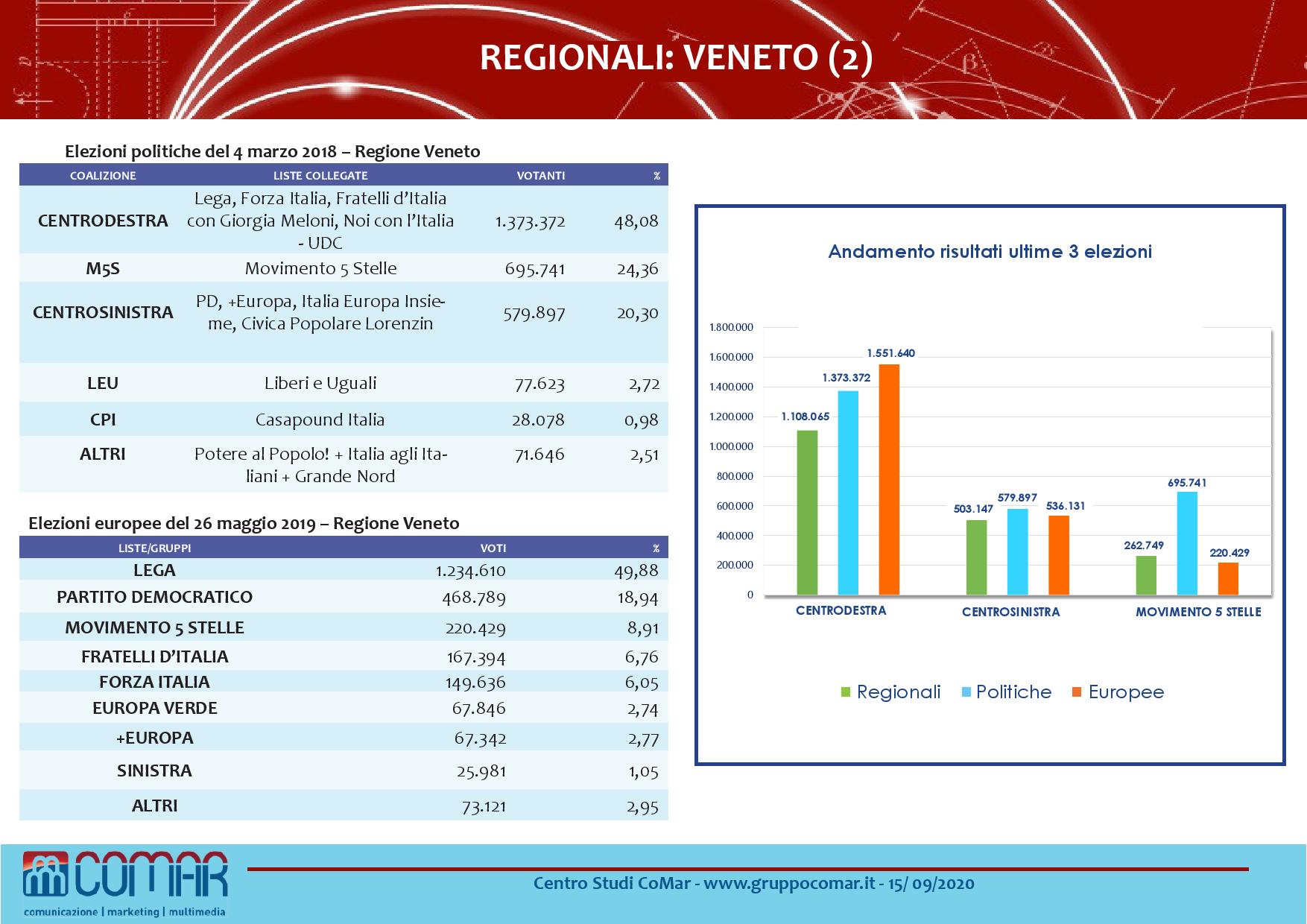This screenshot has height=924, width=1307.
Task: Click the CoMar logo in the footer
Action: point(125,884)
